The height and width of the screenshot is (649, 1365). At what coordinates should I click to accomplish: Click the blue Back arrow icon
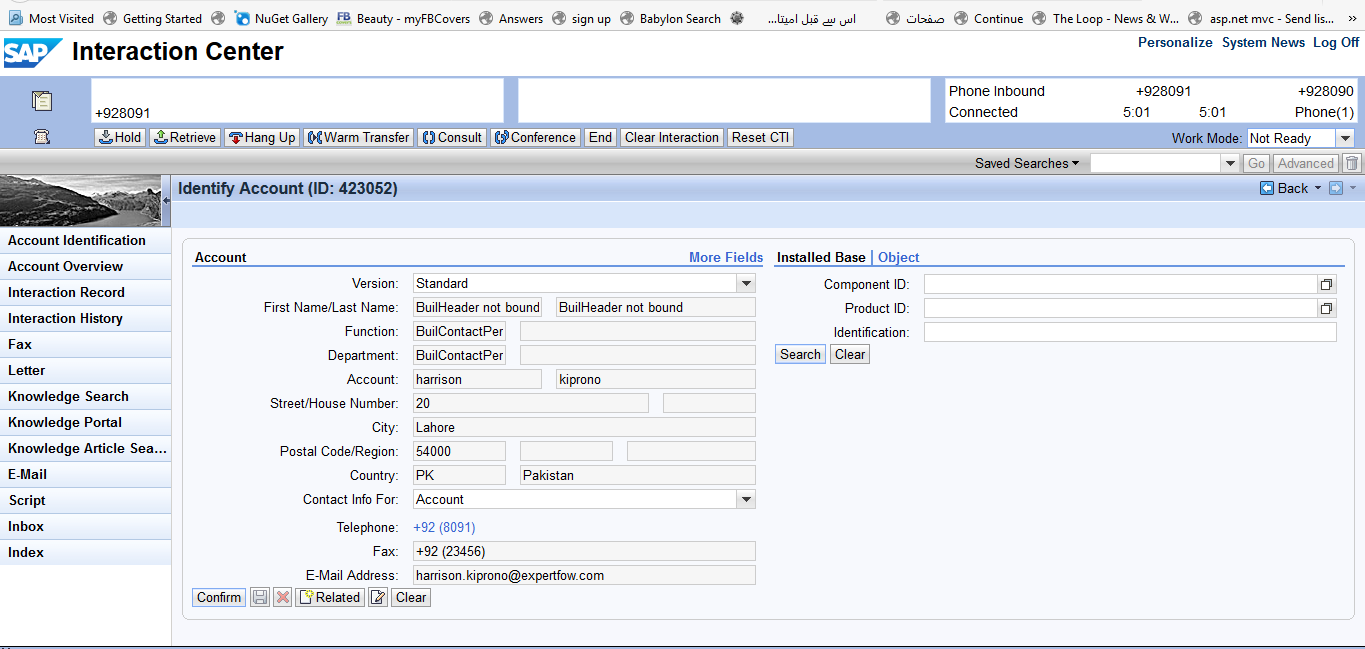click(1267, 188)
